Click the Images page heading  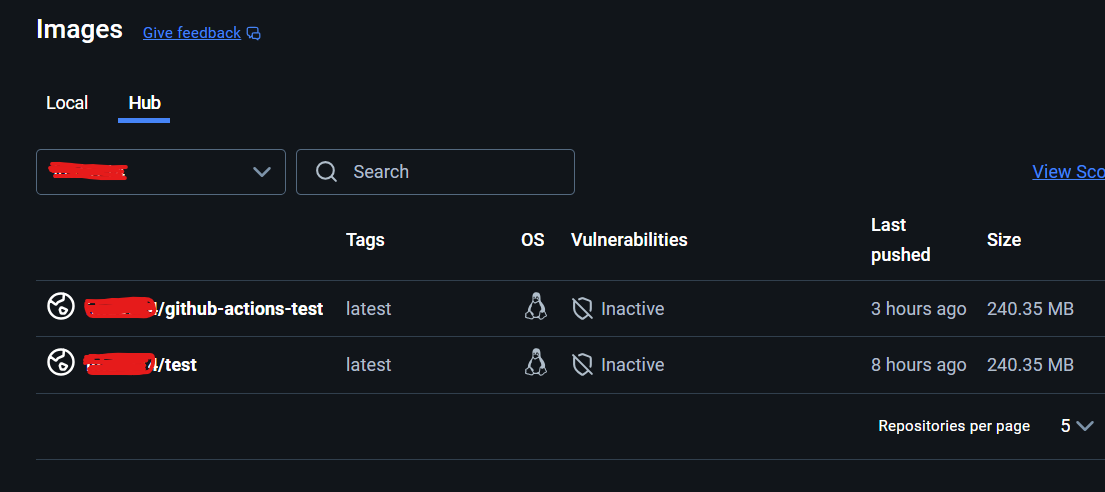tap(79, 30)
